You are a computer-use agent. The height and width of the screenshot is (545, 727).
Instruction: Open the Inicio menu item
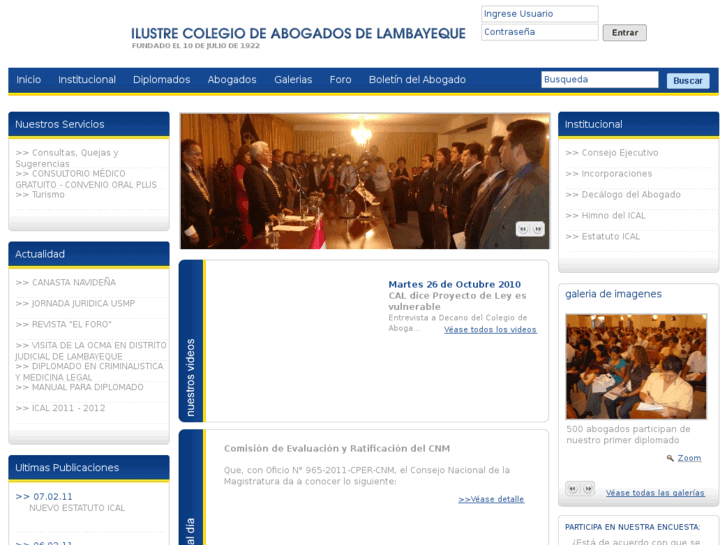point(29,80)
